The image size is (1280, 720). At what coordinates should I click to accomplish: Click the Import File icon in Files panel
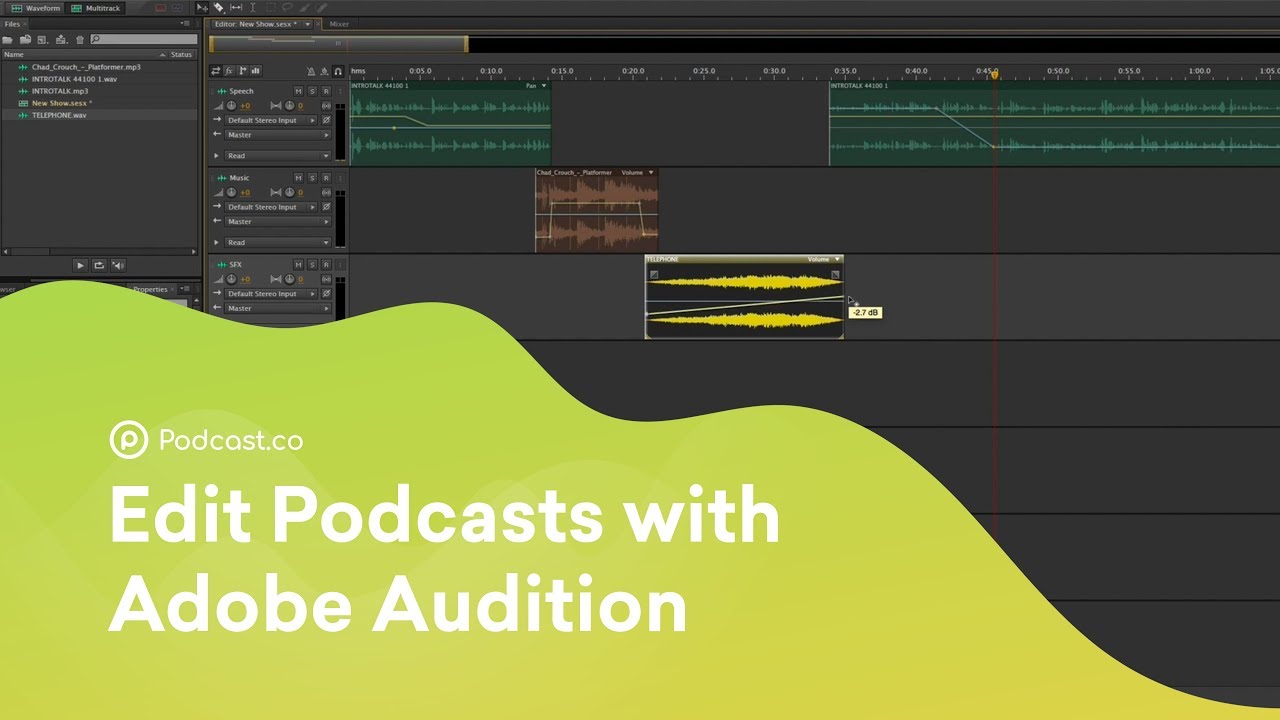coord(25,39)
